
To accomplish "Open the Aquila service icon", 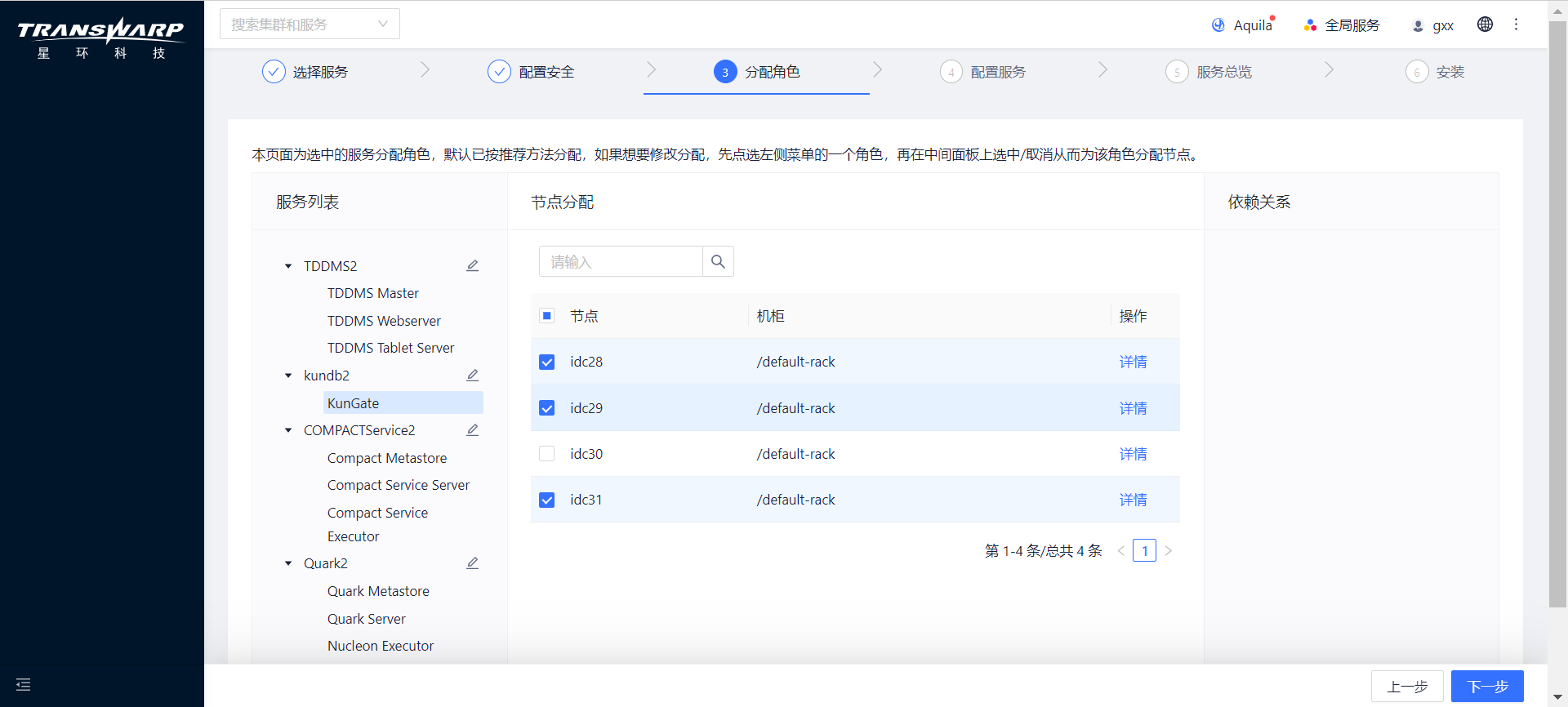I will (x=1218, y=25).
